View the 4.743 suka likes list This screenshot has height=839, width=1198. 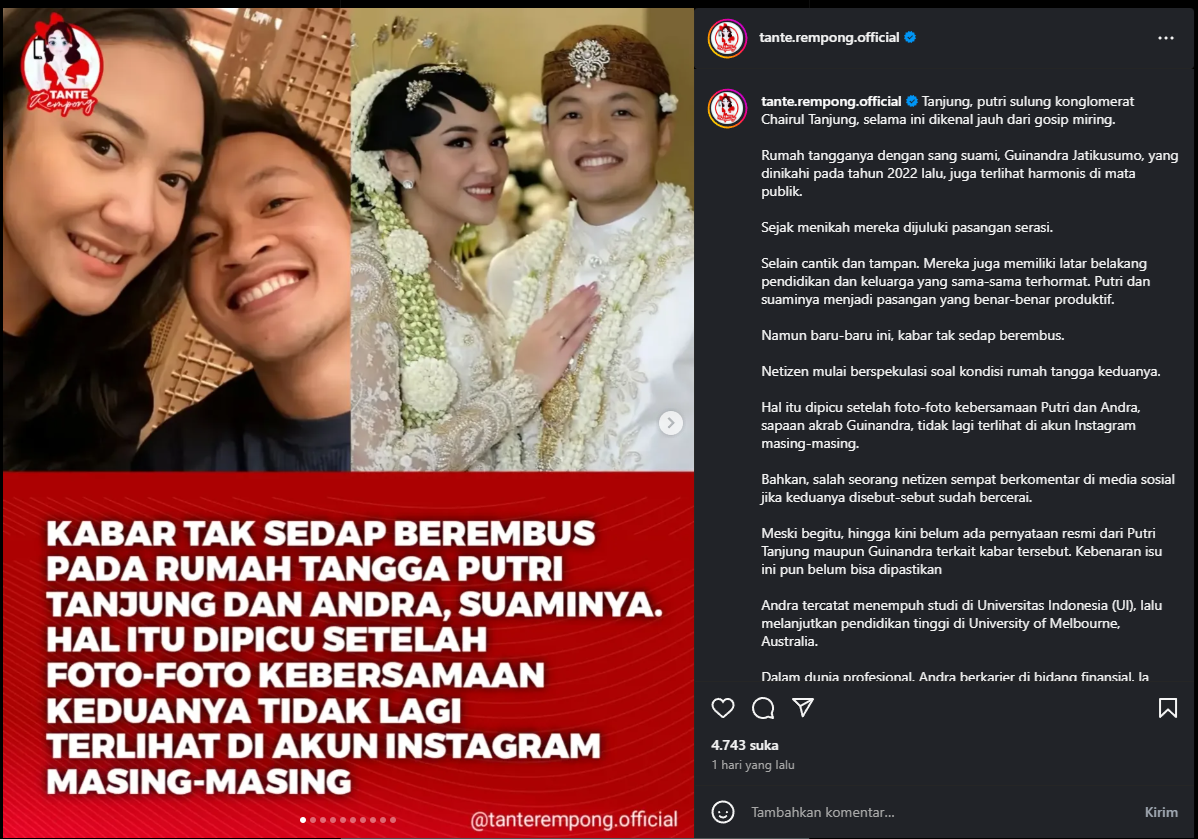pos(745,745)
